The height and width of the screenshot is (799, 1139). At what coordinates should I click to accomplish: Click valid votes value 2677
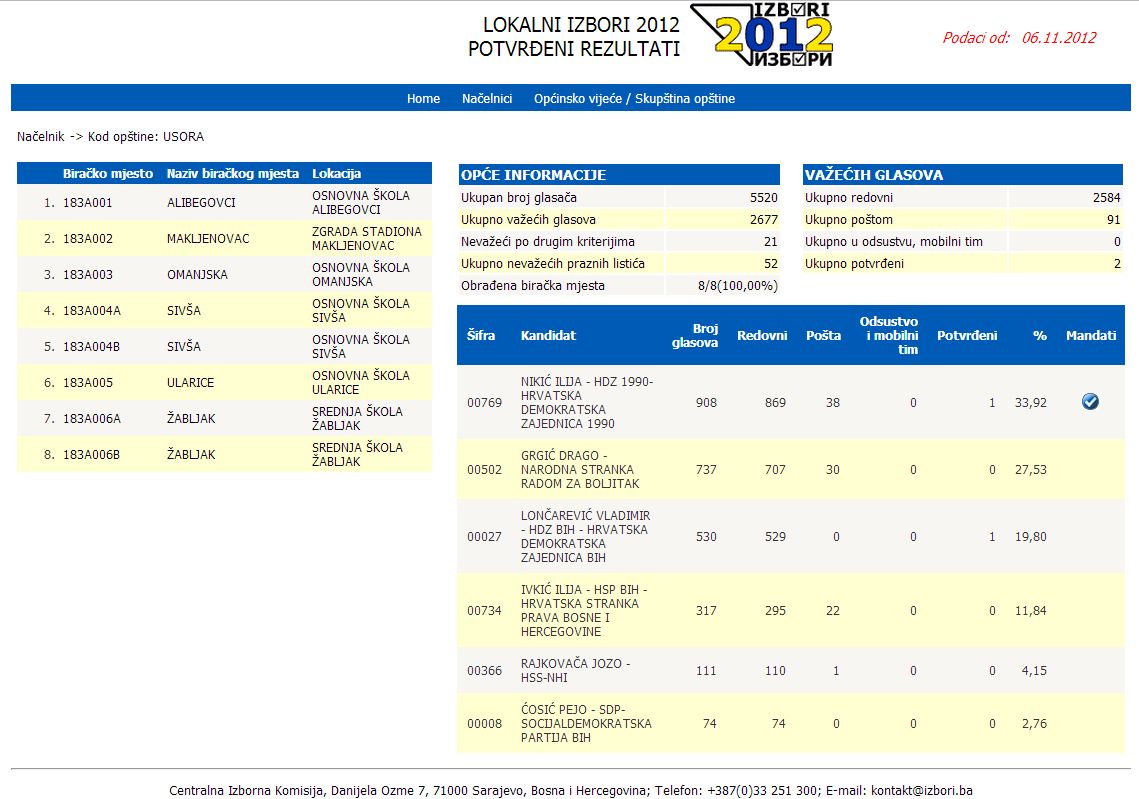tap(763, 219)
